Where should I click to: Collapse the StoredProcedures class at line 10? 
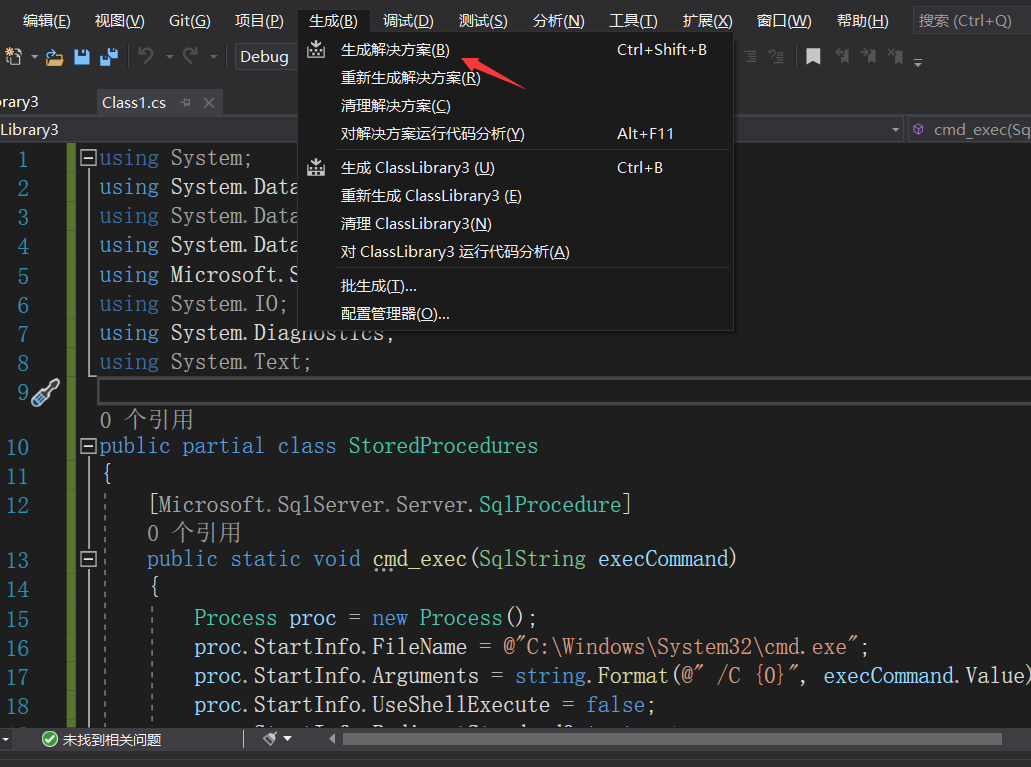point(88,447)
